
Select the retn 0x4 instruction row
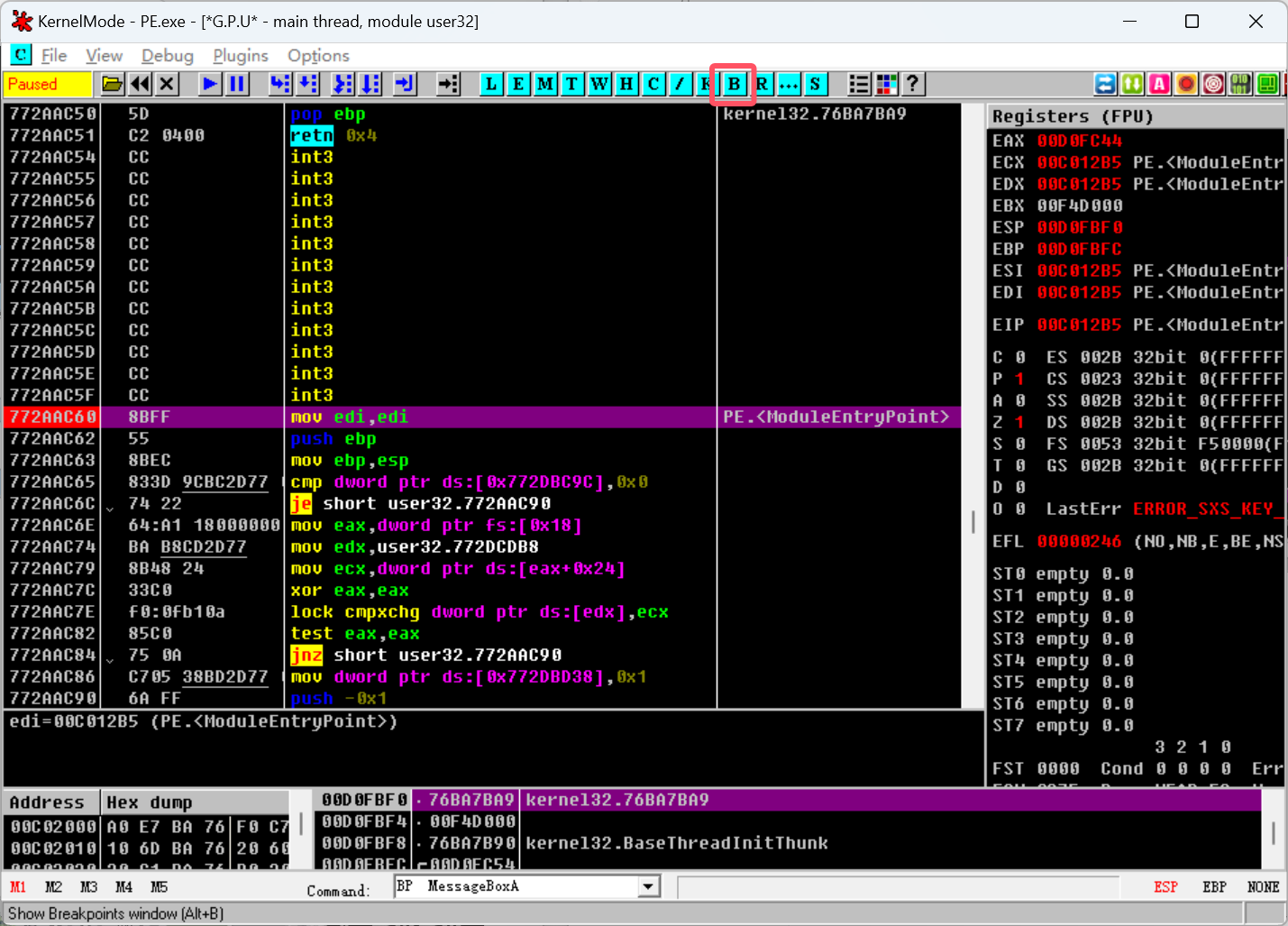pyautogui.click(x=482, y=135)
